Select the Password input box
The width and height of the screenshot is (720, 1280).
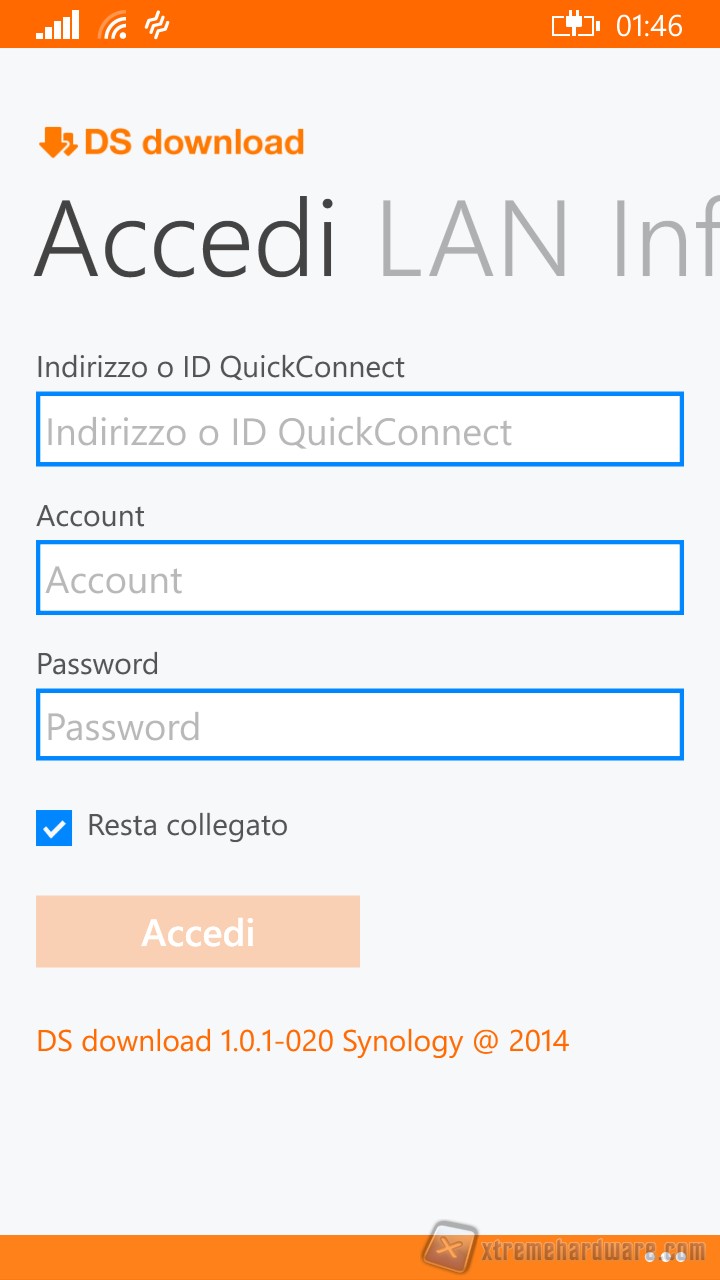(360, 725)
